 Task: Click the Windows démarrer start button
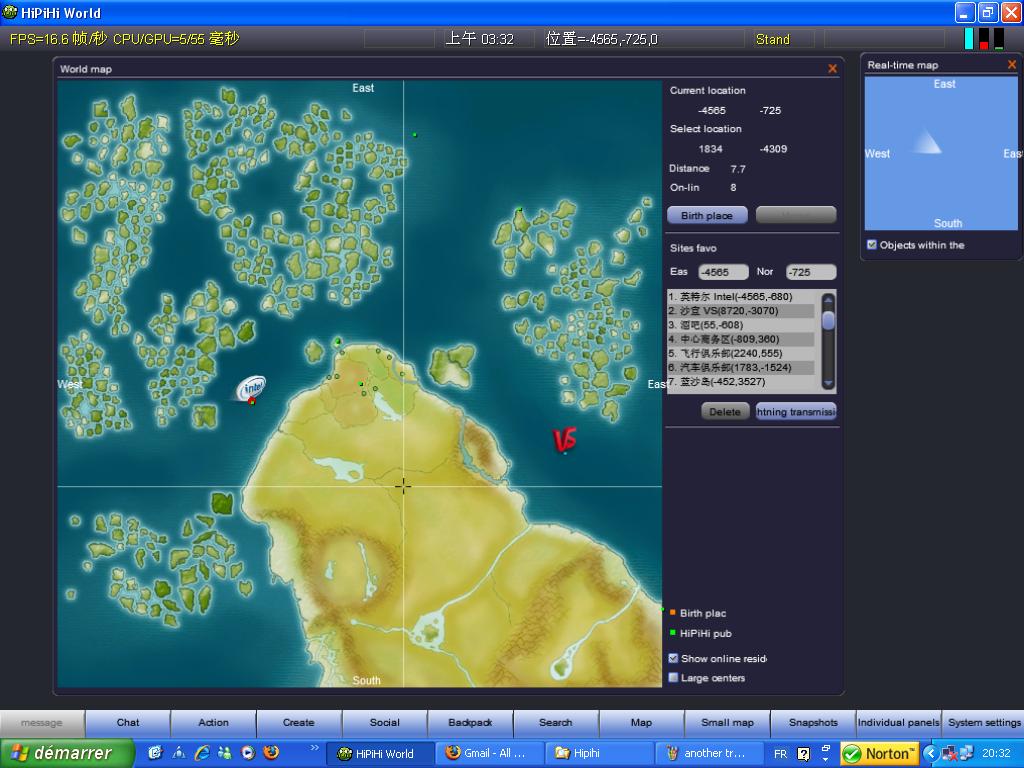pyautogui.click(x=67, y=753)
